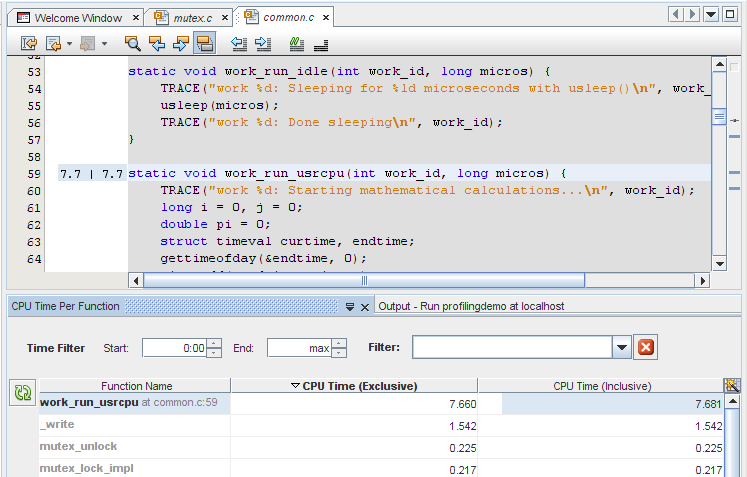
Task: Increment the Start time spinner
Action: 214,343
